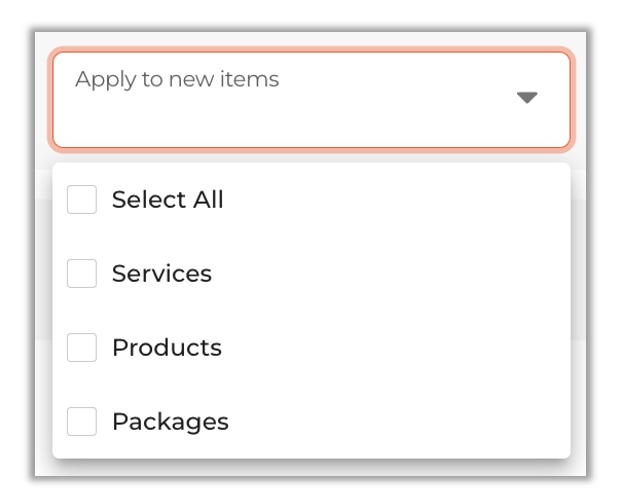The height and width of the screenshot is (502, 628).
Task: Click the orange-outlined dropdown box border area
Action: [312, 50]
